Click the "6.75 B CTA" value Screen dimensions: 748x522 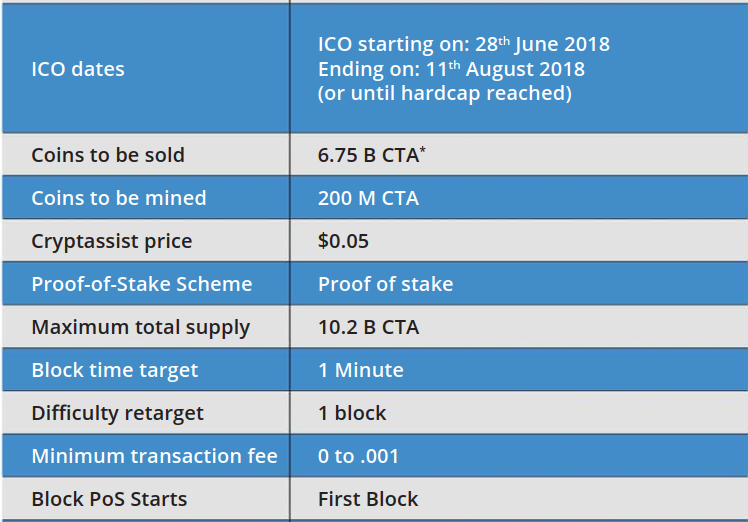click(x=368, y=155)
